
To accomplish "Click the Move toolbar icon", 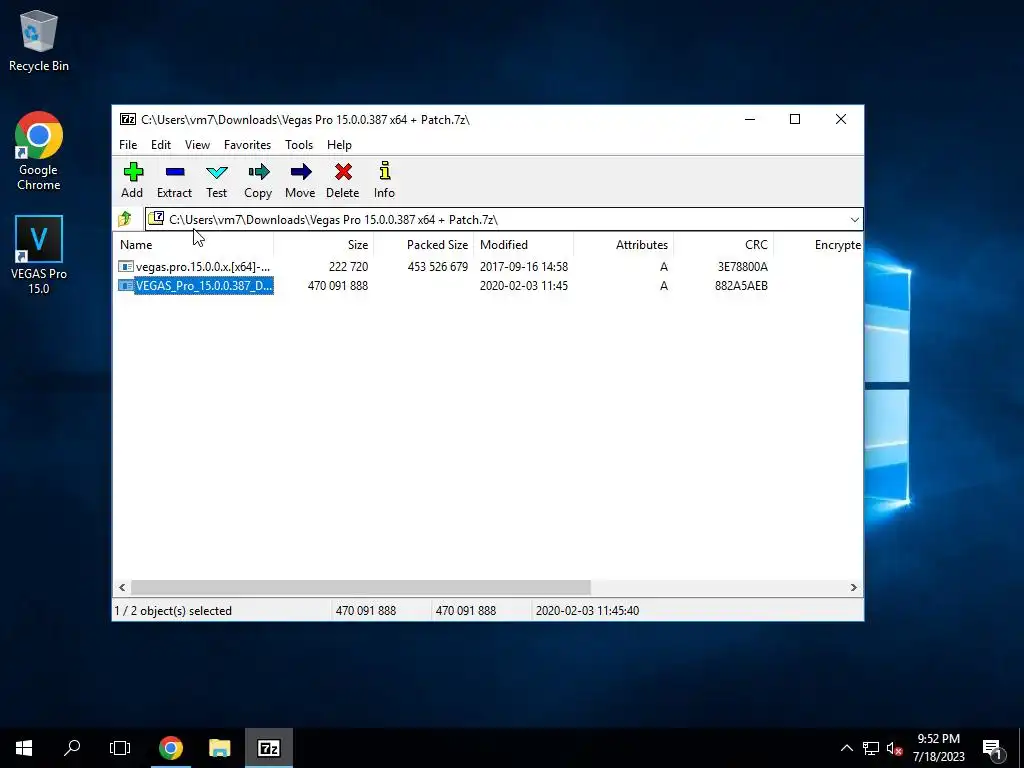I will point(300,172).
